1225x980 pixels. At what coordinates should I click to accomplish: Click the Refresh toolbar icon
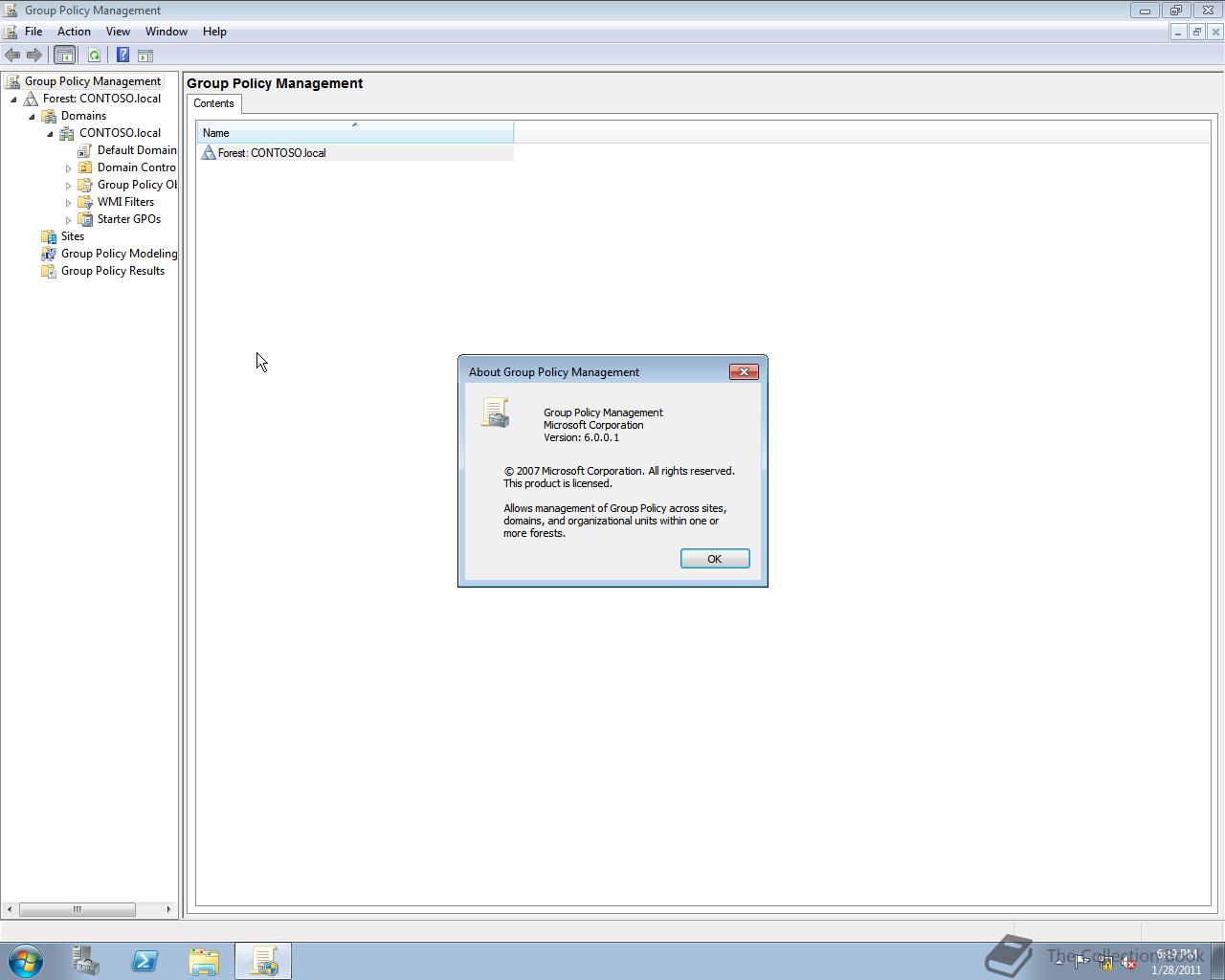point(94,56)
